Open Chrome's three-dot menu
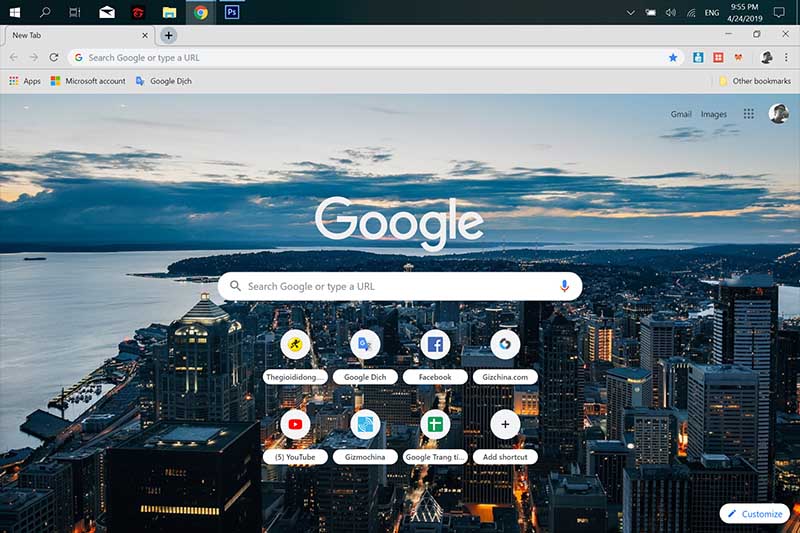This screenshot has height=533, width=800. click(786, 58)
